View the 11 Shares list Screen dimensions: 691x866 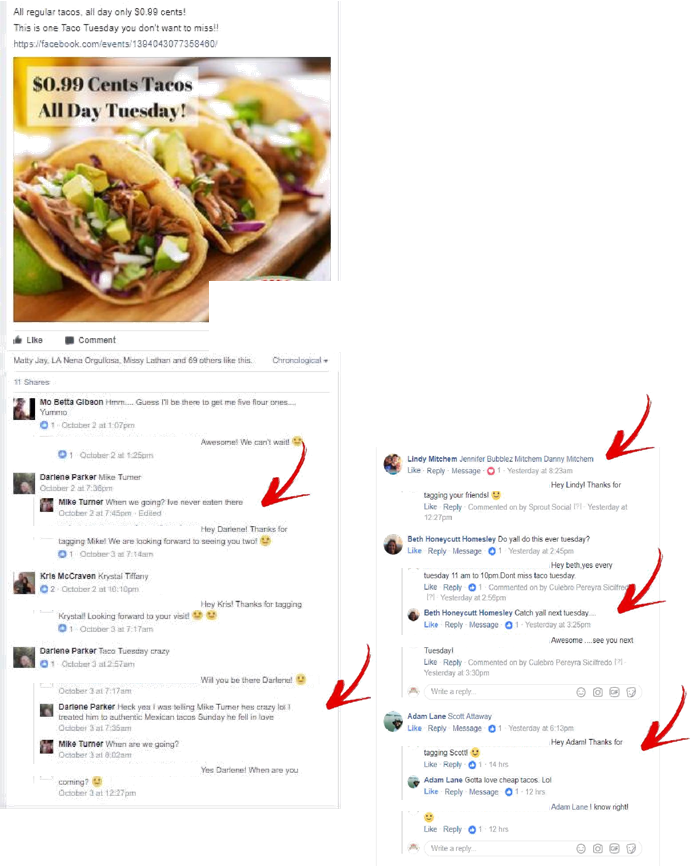coord(31,382)
